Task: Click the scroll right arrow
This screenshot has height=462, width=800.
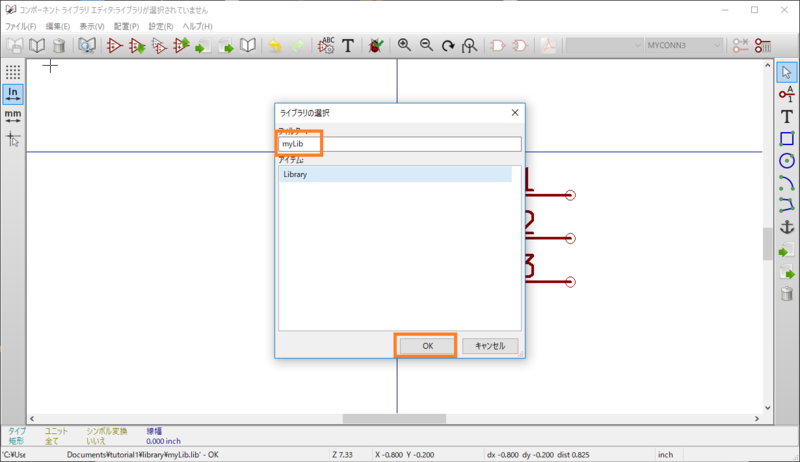Action: (757, 418)
